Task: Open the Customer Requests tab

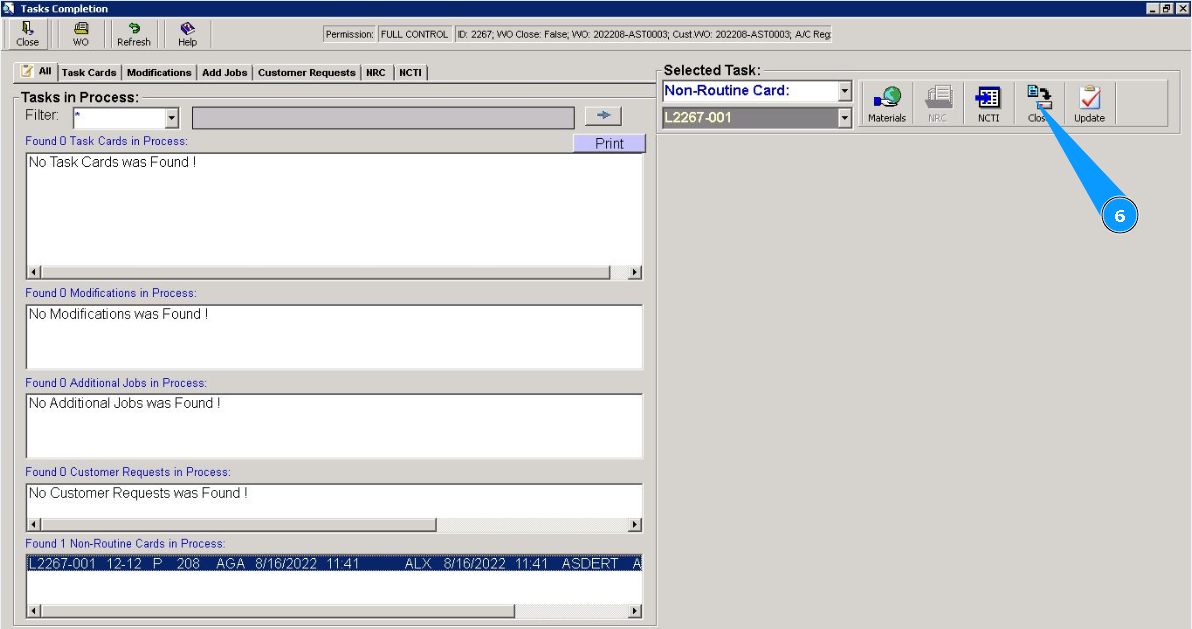Action: click(306, 72)
